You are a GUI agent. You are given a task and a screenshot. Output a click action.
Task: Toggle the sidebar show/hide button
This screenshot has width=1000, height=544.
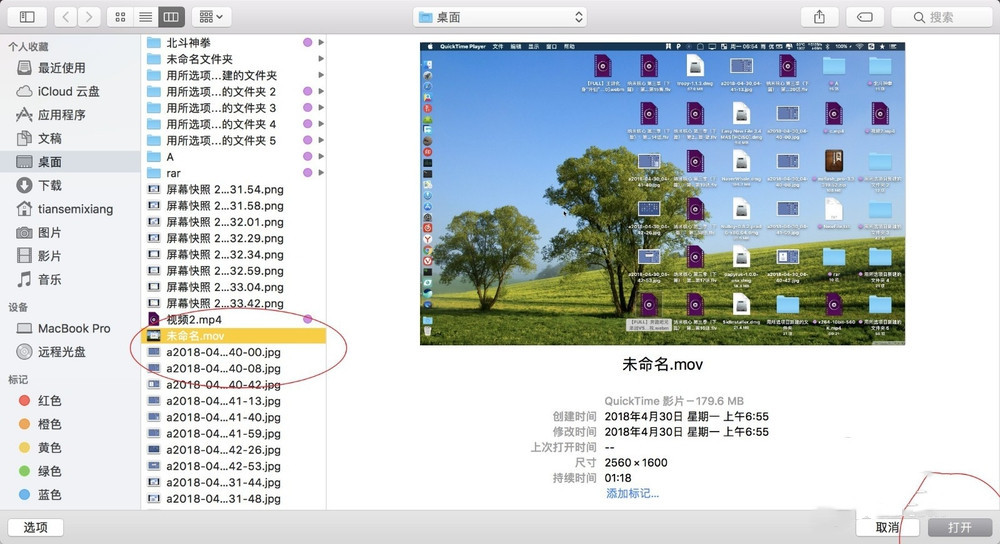coord(27,17)
